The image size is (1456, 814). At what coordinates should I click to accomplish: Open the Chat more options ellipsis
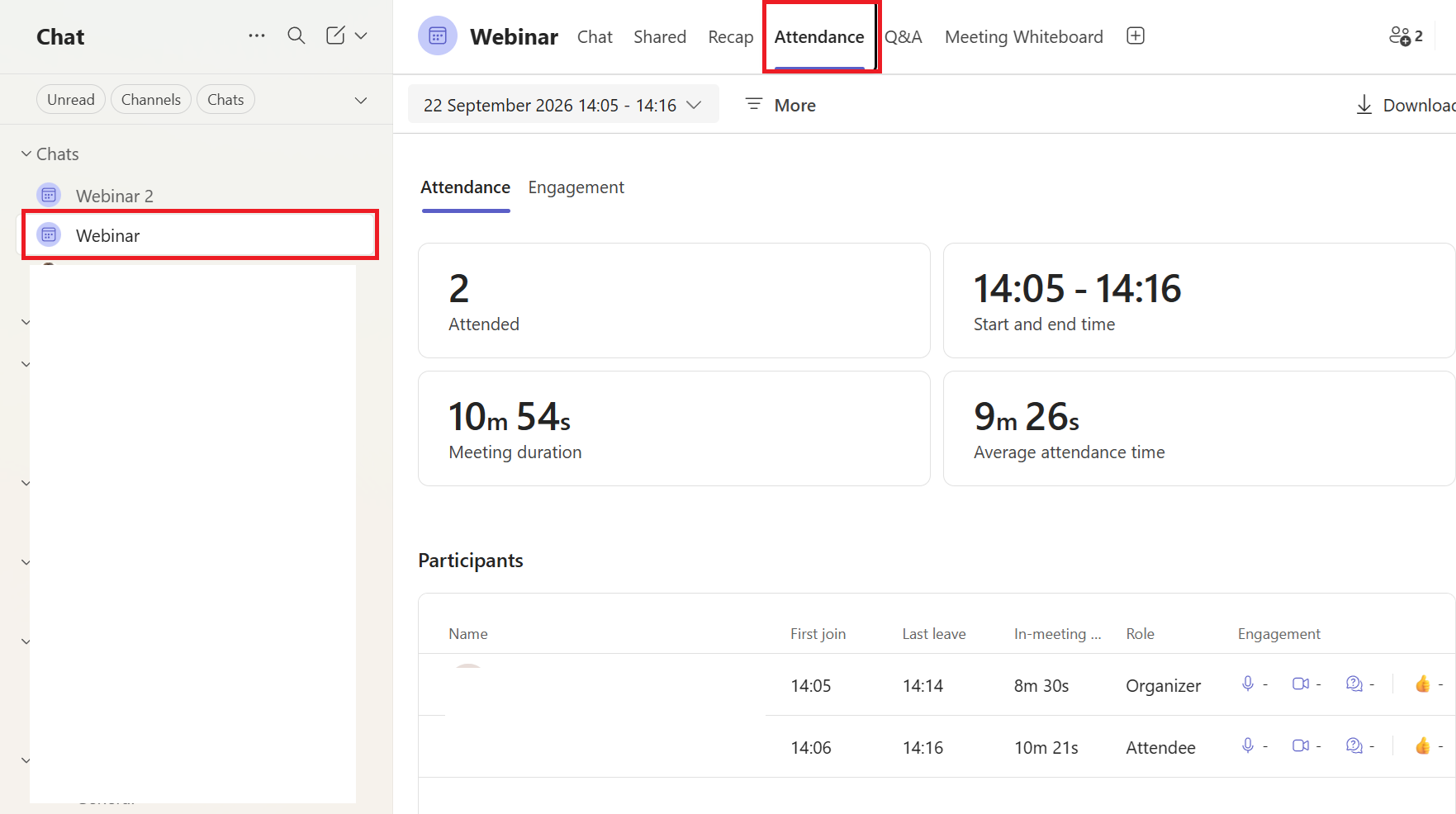point(257,35)
